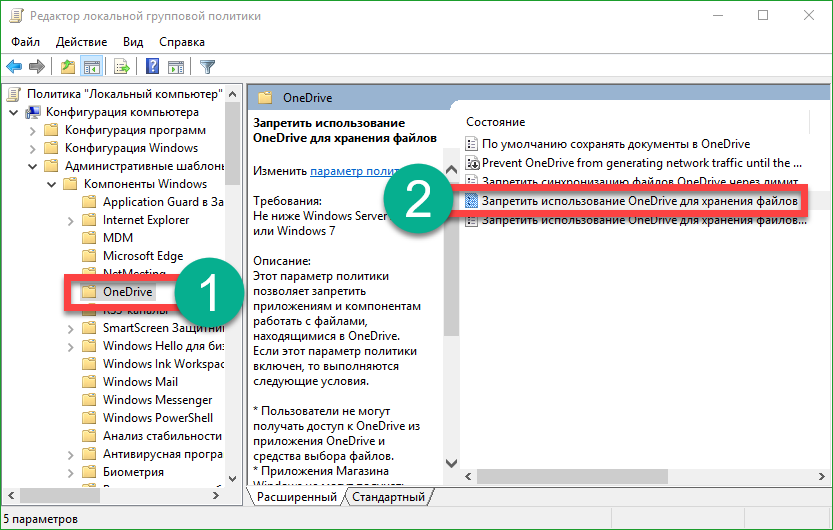This screenshot has height=530, width=833.
Task: Open Help via the question mark icon
Action: click(153, 67)
